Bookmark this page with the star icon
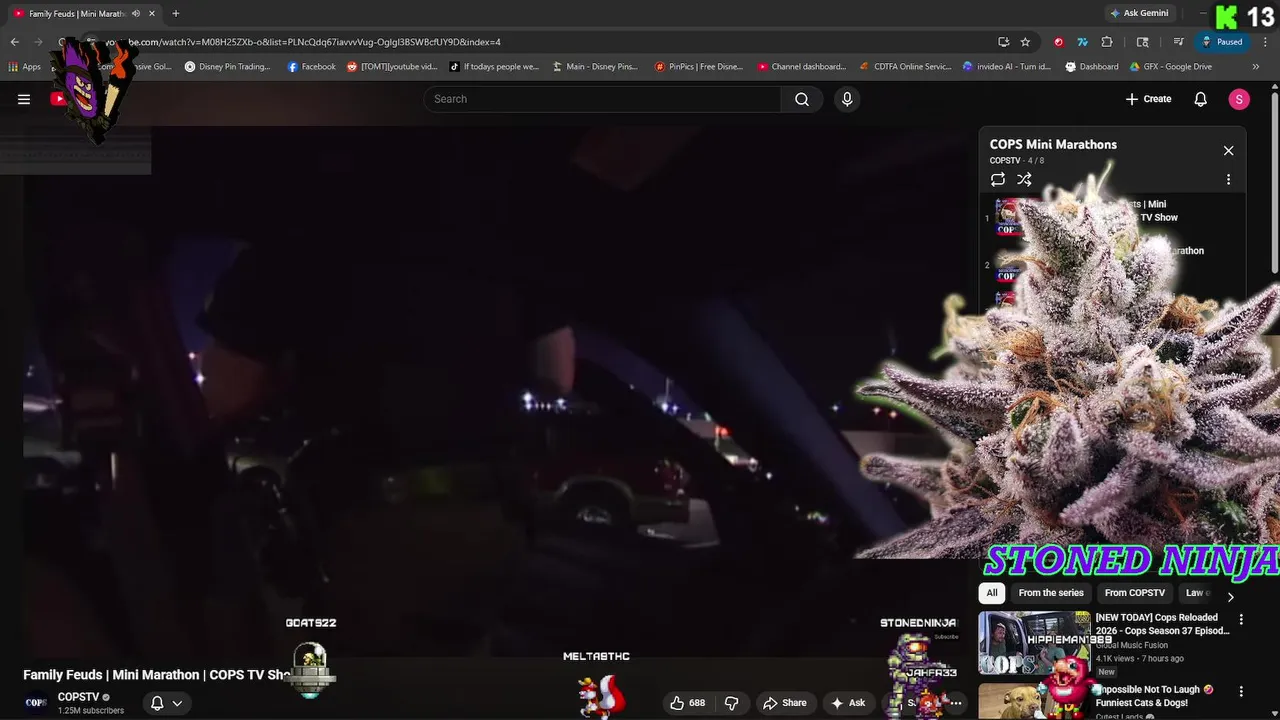Viewport: 1280px width, 720px height. pos(1025,42)
